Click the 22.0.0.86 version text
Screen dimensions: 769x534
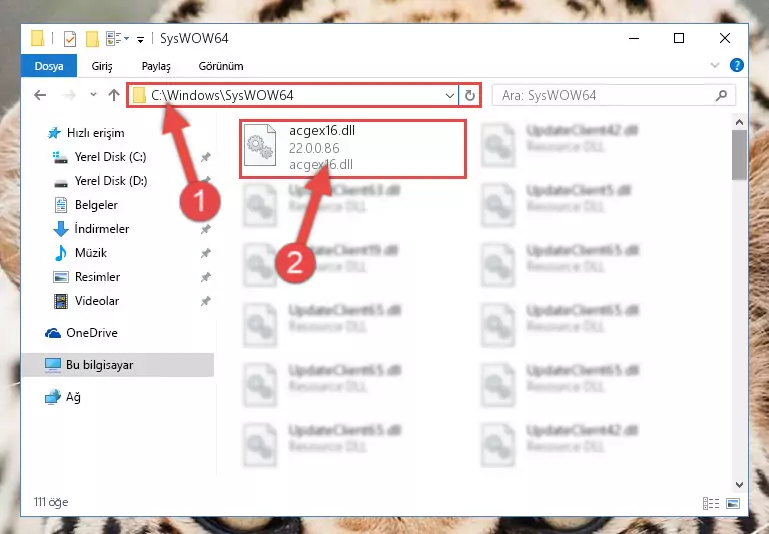314,148
